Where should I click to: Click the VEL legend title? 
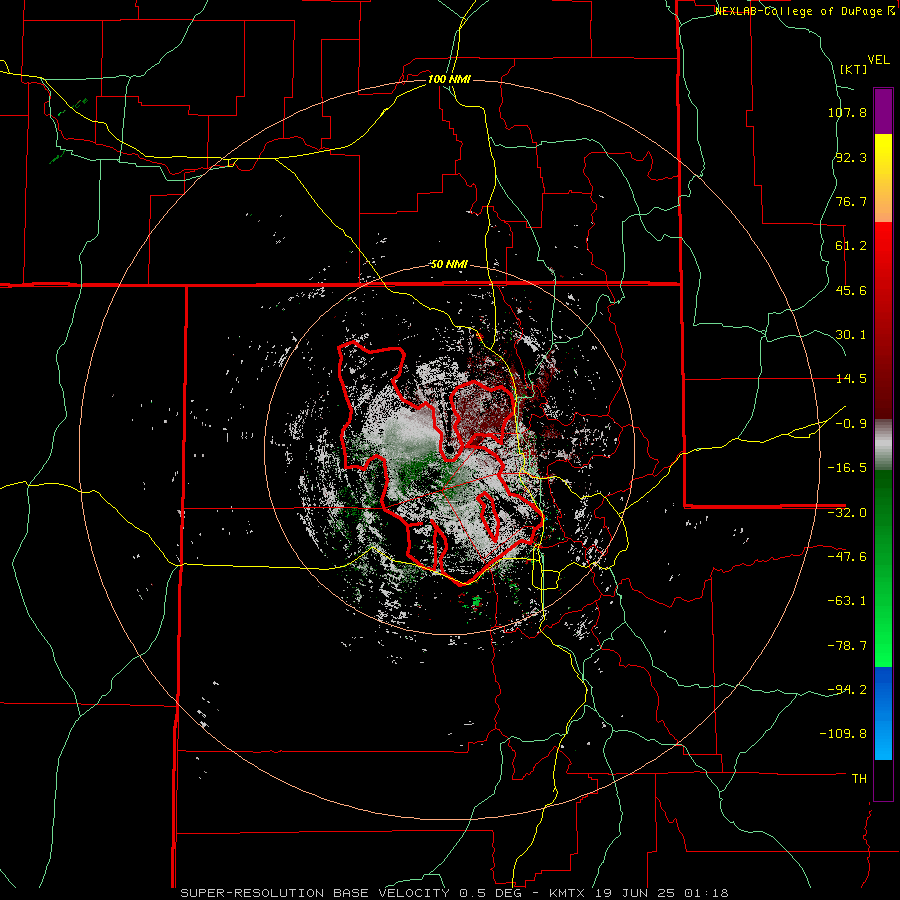[878, 60]
